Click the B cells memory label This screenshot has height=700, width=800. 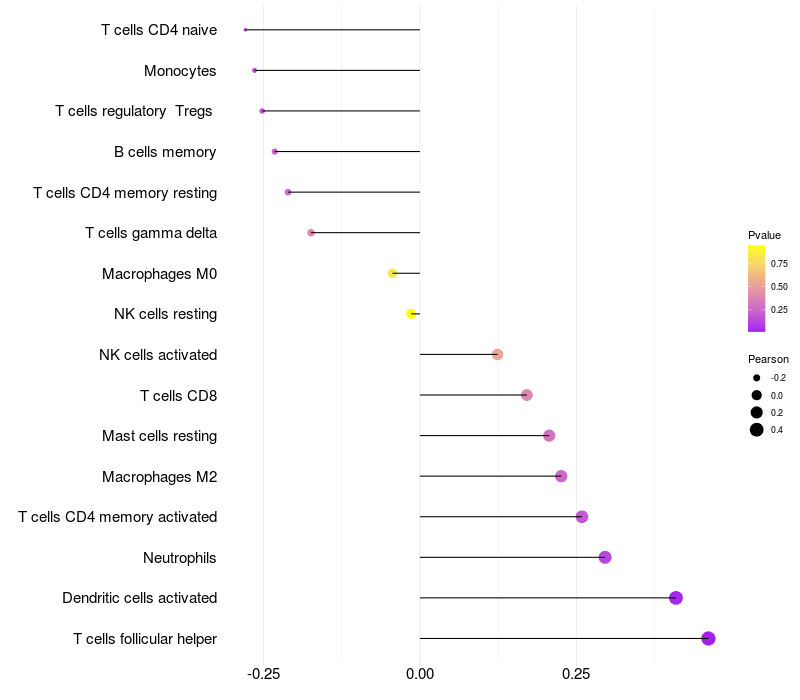[x=165, y=152]
